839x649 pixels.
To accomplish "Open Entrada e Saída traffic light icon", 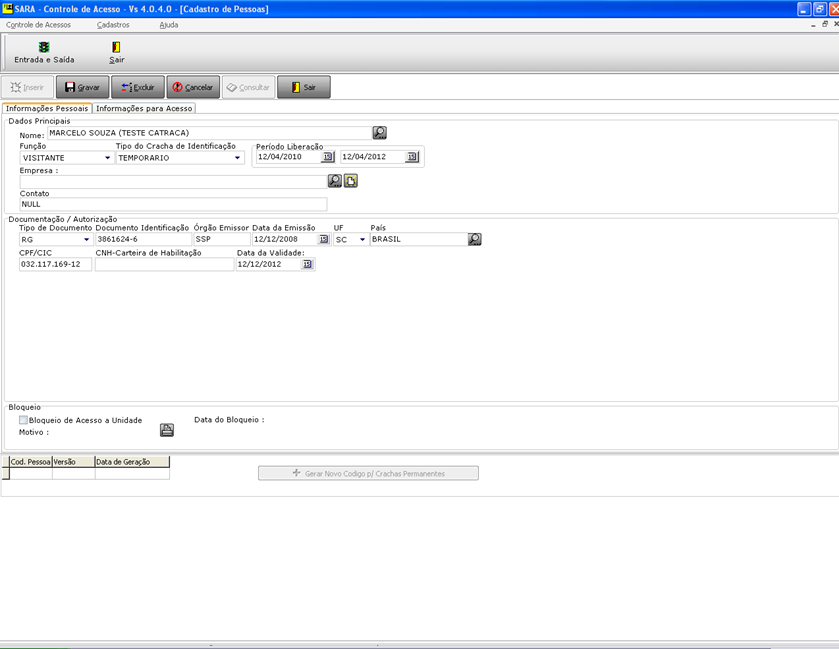I will pyautogui.click(x=44, y=47).
